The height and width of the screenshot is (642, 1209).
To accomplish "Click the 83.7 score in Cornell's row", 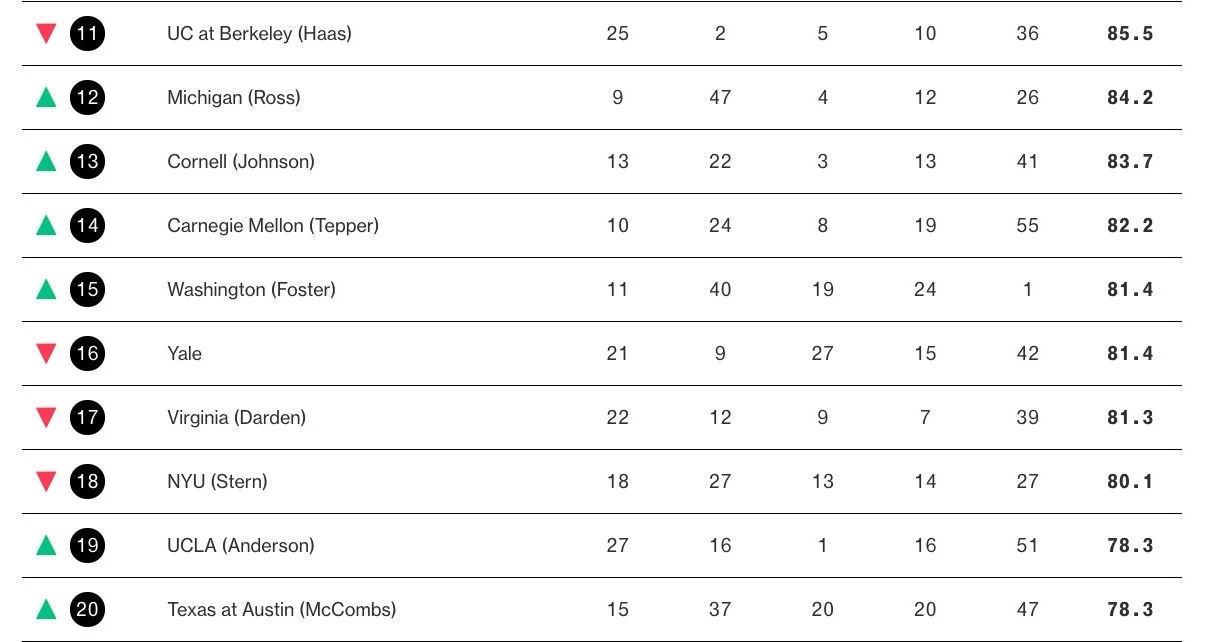I will tap(1129, 161).
